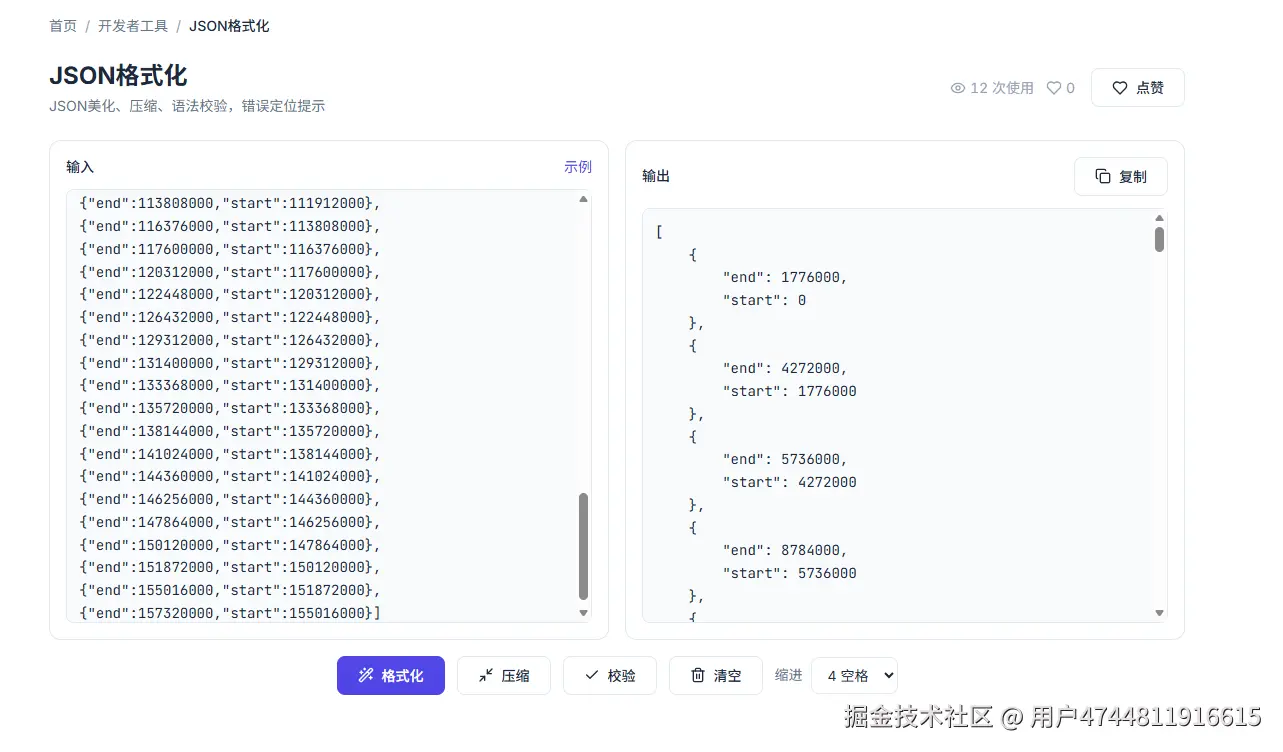Click the eye icon beside 12 次使用
Viewport: 1283px width, 752px height.
(x=958, y=88)
